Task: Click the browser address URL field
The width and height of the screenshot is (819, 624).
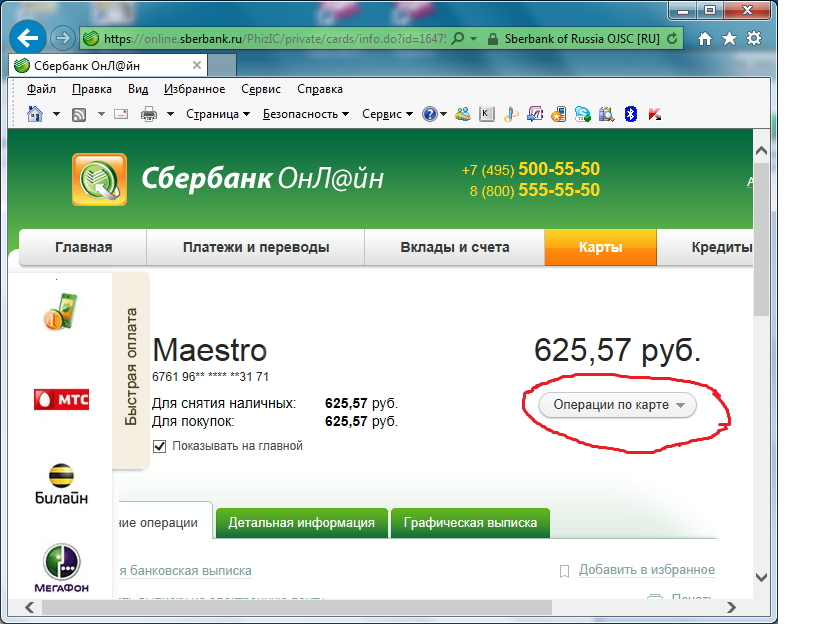Action: point(274,39)
